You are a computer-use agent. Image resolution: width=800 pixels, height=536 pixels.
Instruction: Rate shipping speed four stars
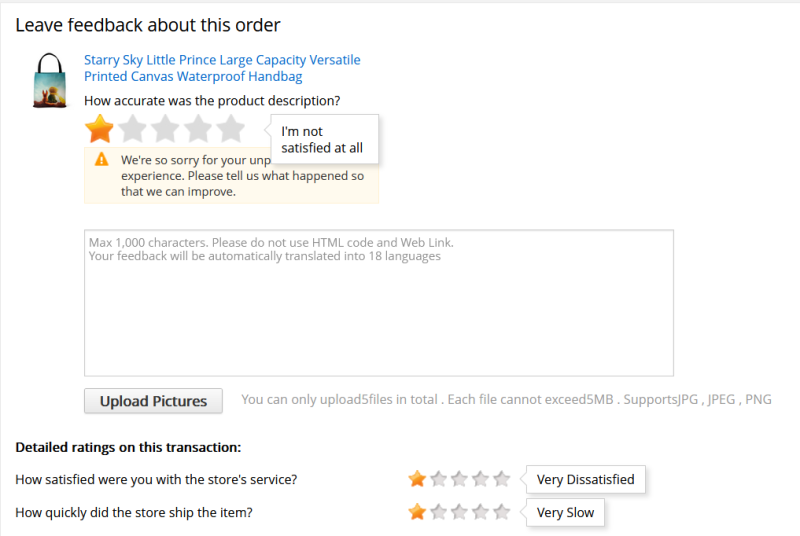click(x=481, y=512)
